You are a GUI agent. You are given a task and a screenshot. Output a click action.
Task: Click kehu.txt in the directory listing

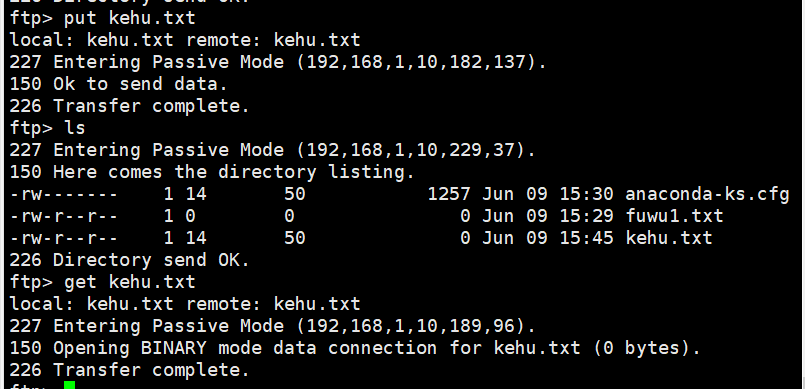669,238
